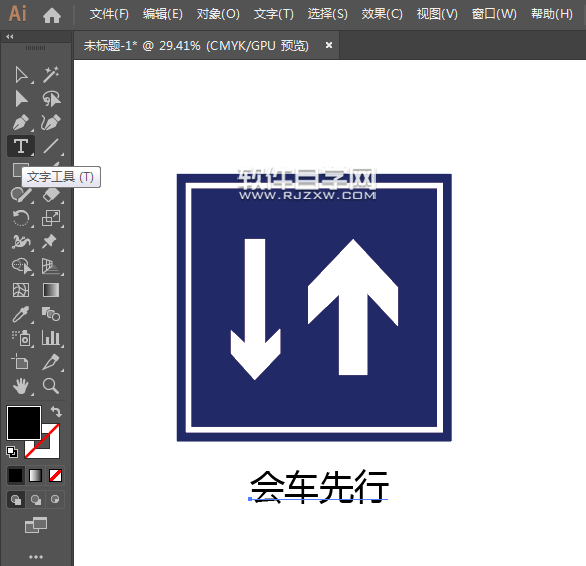This screenshot has height=566, width=586.
Task: Select the Column Graph tool
Action: 51,338
